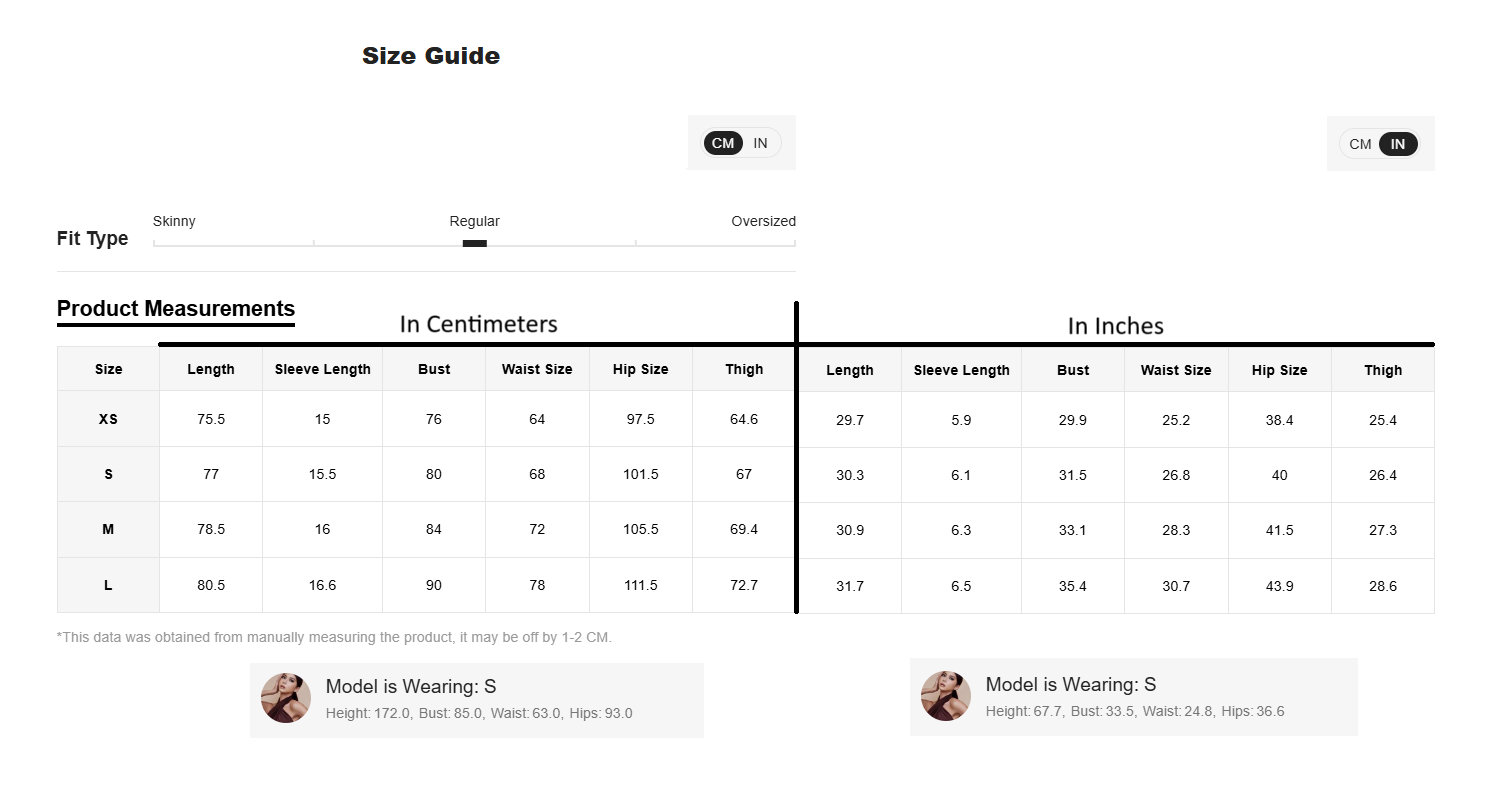Open the Product Measurements tab
Image resolution: width=1498 pixels, height=808 pixels.
(176, 309)
